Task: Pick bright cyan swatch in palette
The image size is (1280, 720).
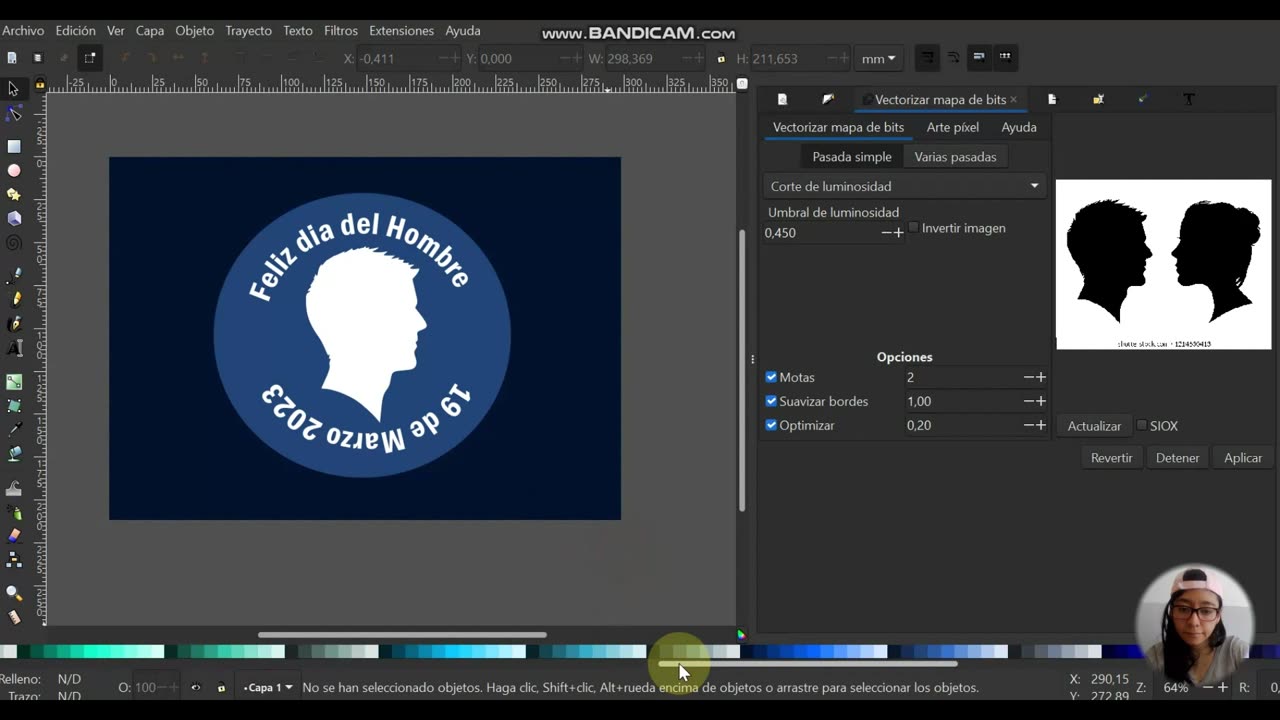Action: (451, 652)
